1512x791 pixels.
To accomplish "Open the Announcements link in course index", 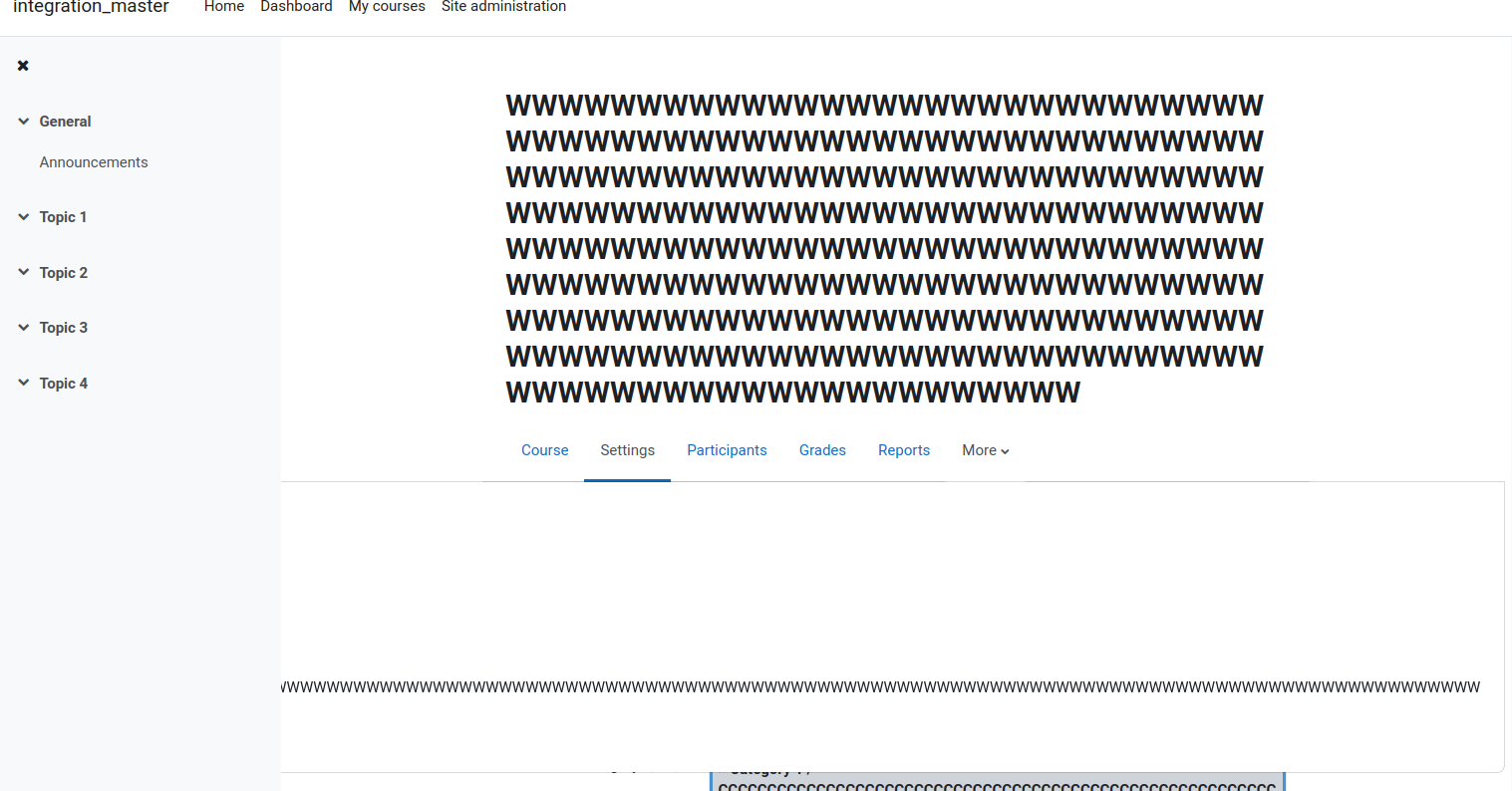I will (94, 162).
